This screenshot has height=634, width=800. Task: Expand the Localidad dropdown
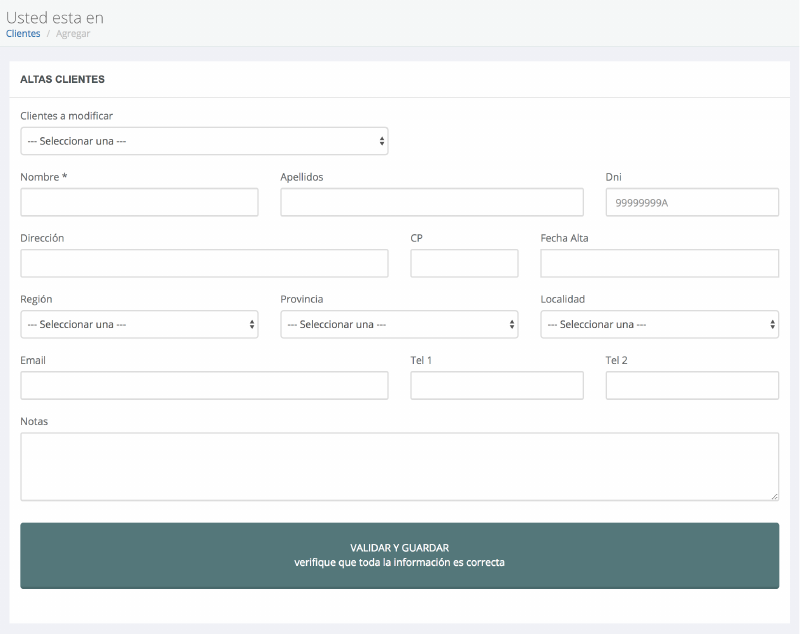(659, 324)
